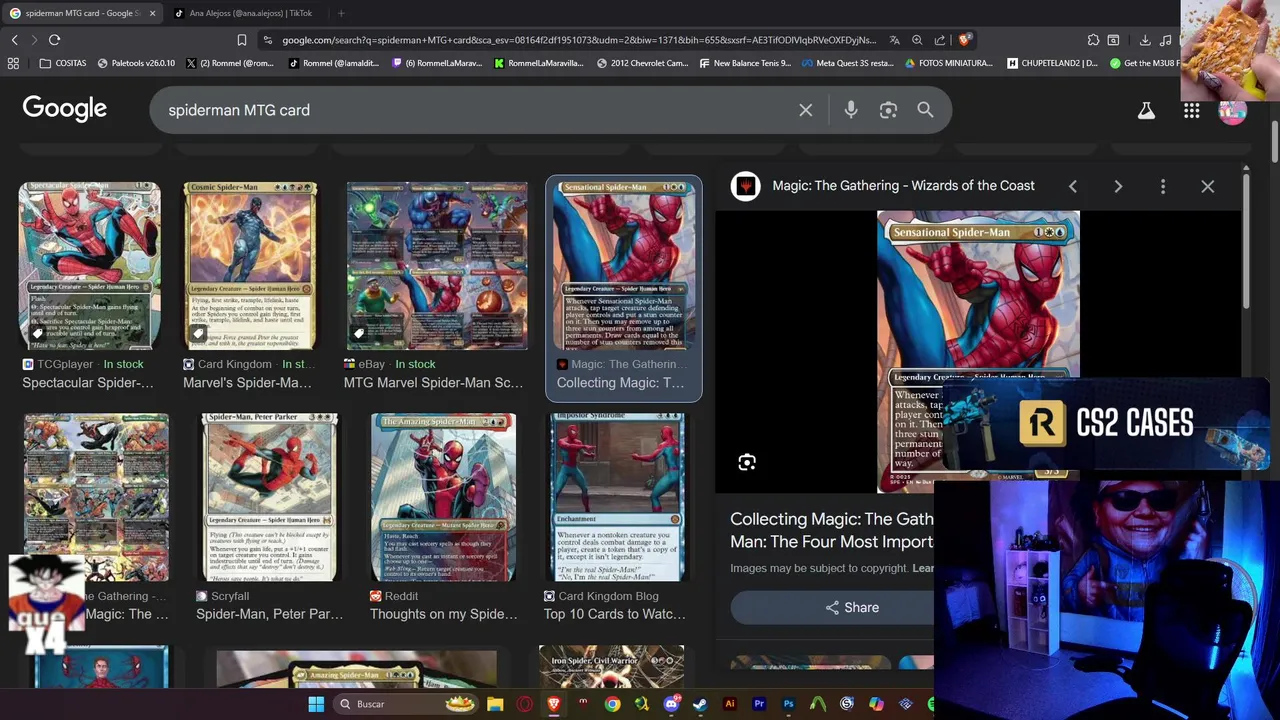
Task: Open the Iron Spider, Civil Warrior thumbnail
Action: [x=611, y=667]
